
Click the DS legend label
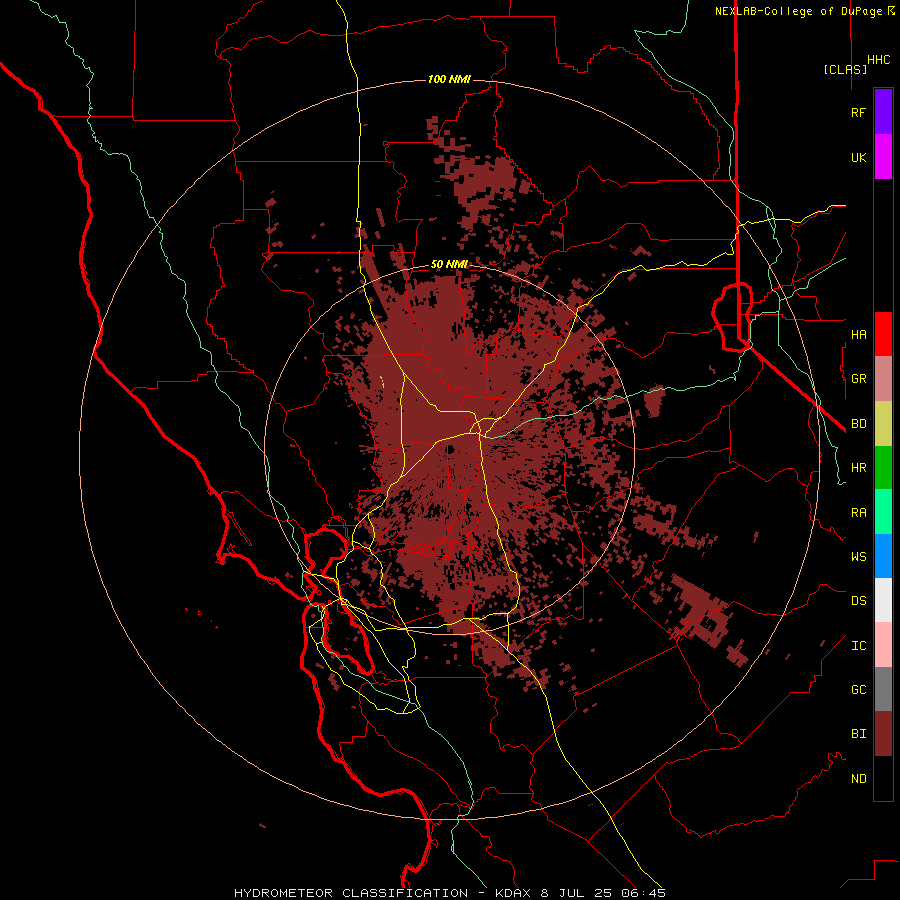[x=858, y=601]
